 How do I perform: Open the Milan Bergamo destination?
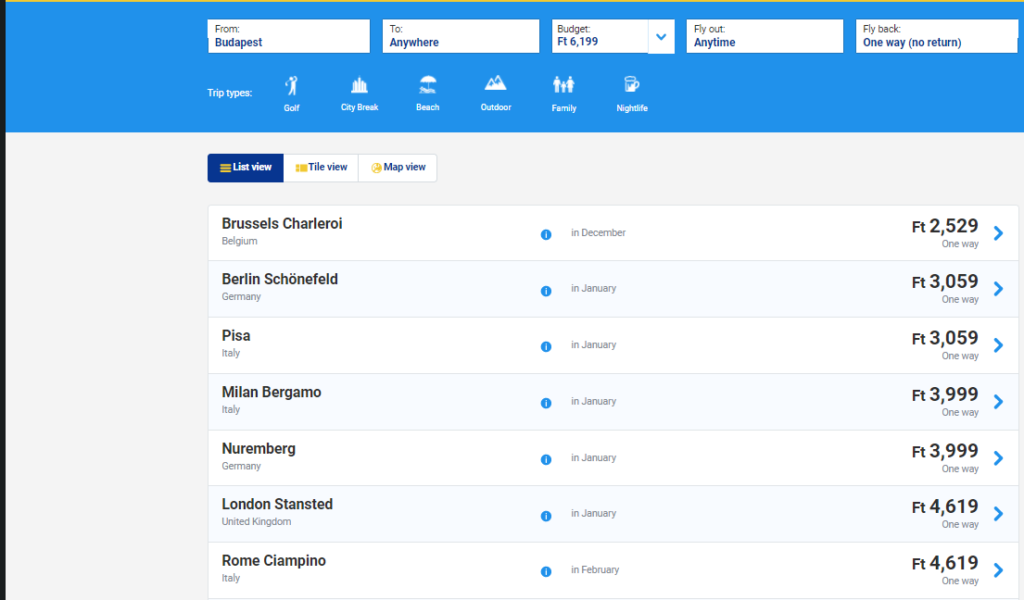(272, 393)
